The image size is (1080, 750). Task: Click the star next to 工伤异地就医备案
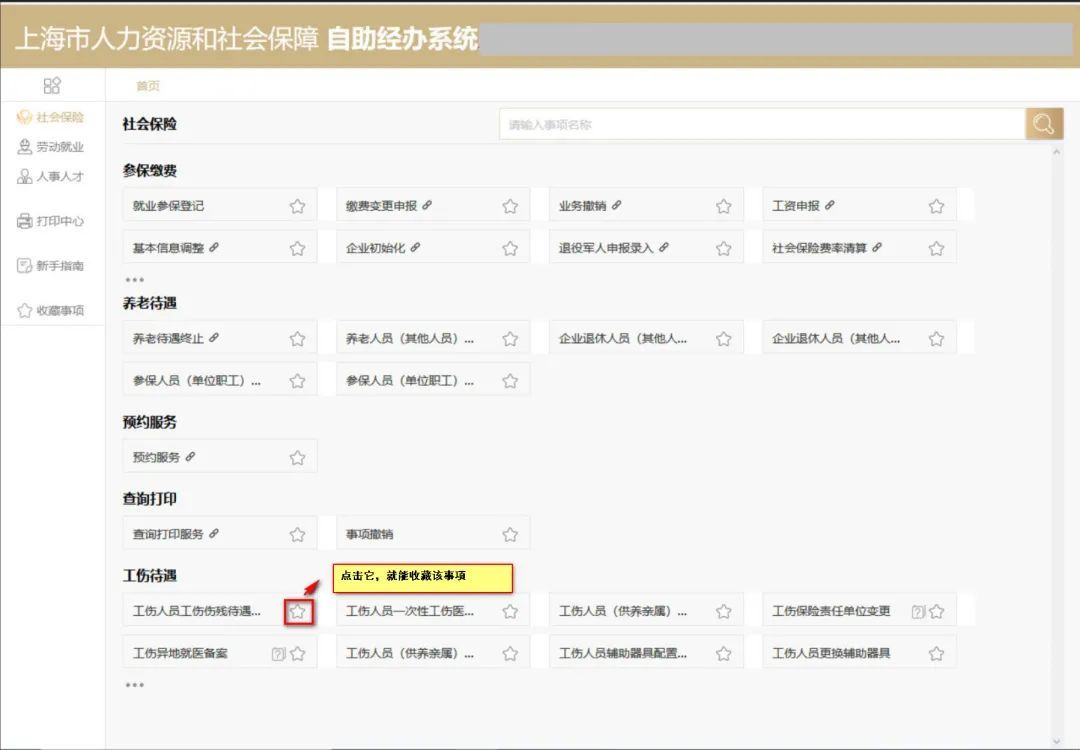tap(298, 654)
